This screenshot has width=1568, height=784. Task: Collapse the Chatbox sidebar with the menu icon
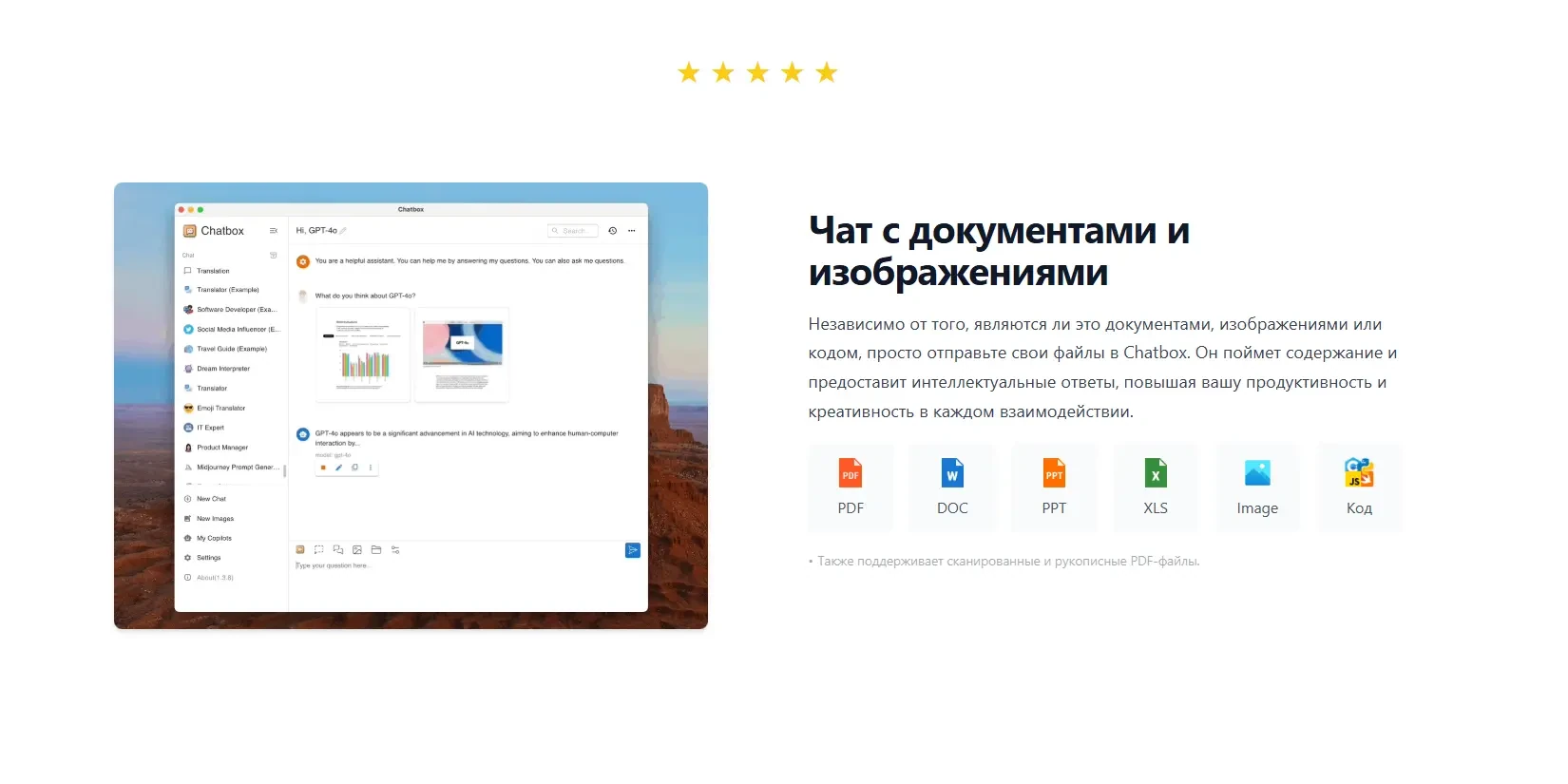pos(274,231)
